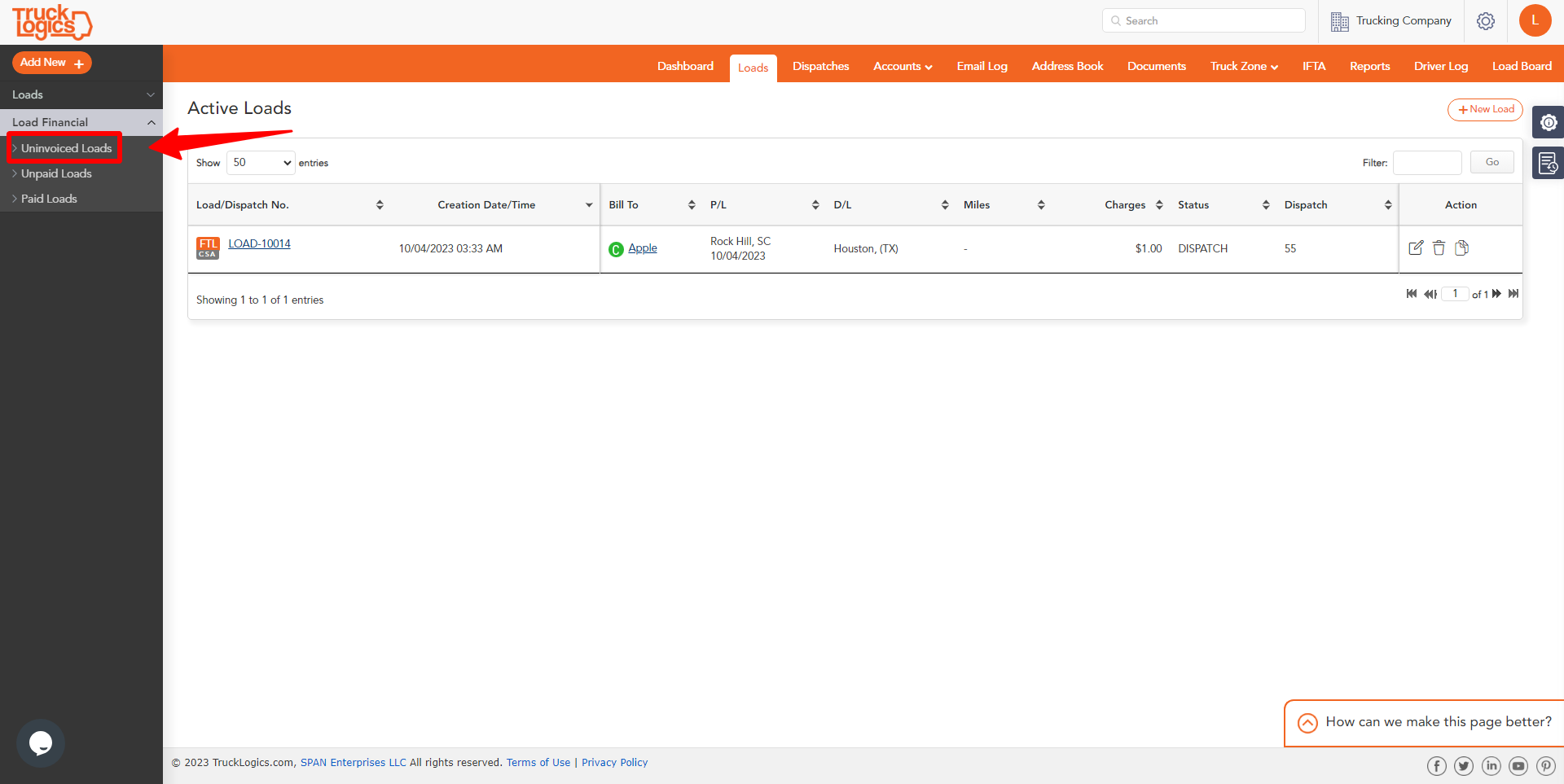Click the TruckLogics logo
The image size is (1564, 784).
(51, 22)
